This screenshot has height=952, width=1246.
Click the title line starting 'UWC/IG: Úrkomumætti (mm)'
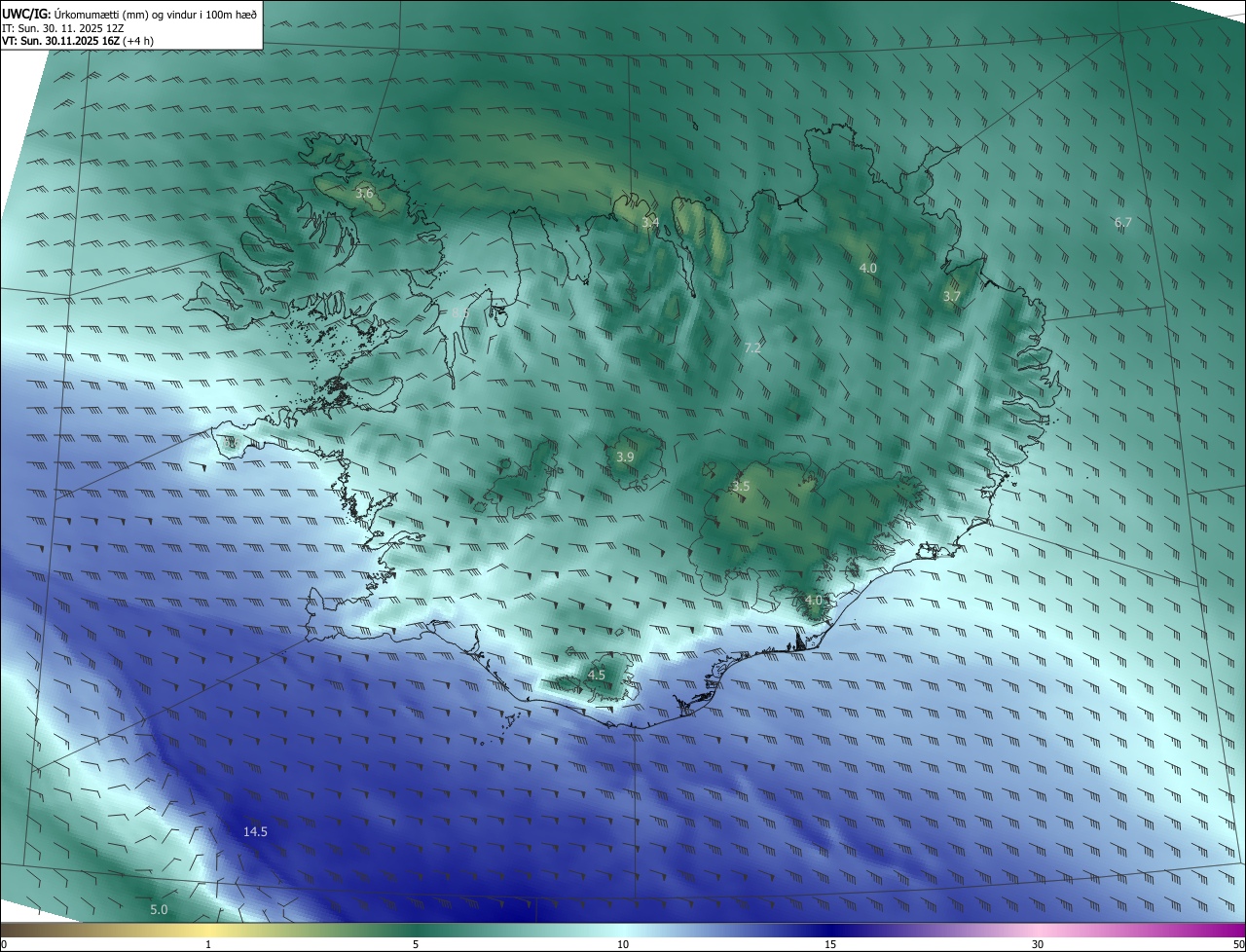[x=129, y=14]
